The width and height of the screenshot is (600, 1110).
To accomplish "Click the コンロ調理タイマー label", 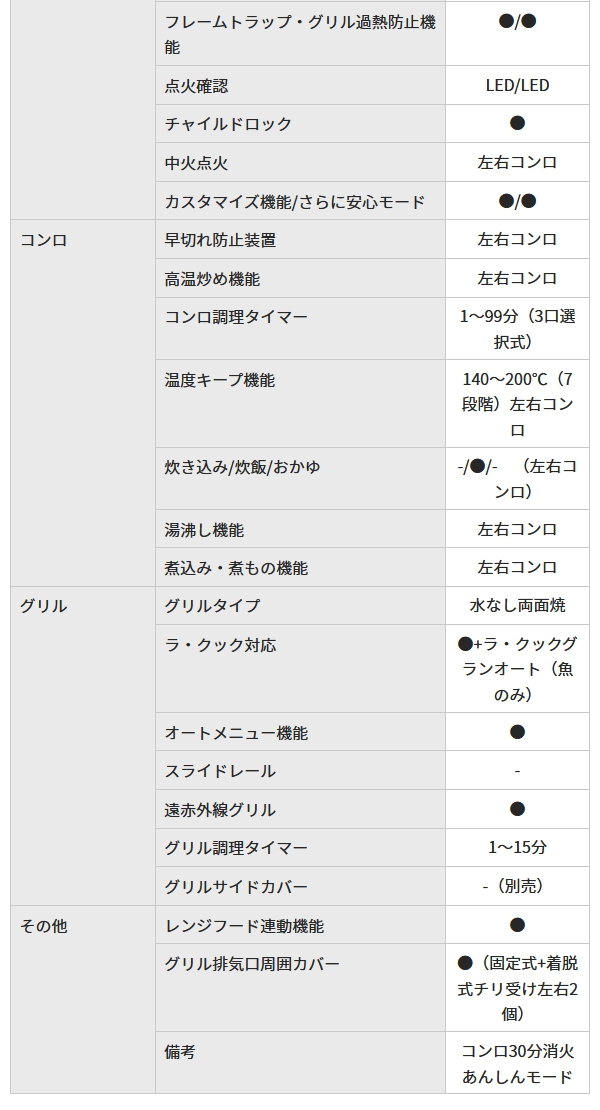I will tap(236, 317).
